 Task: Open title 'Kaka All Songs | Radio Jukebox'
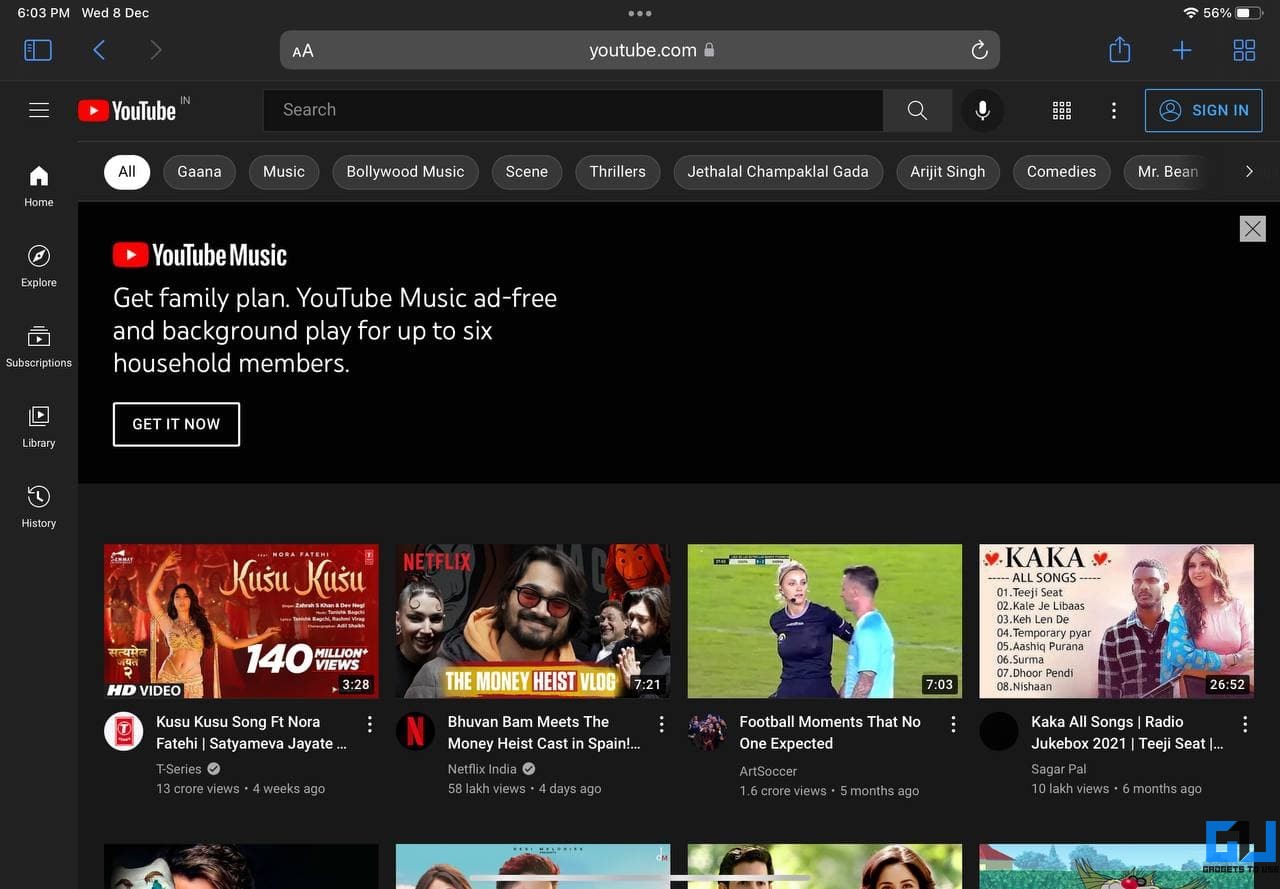(1127, 733)
